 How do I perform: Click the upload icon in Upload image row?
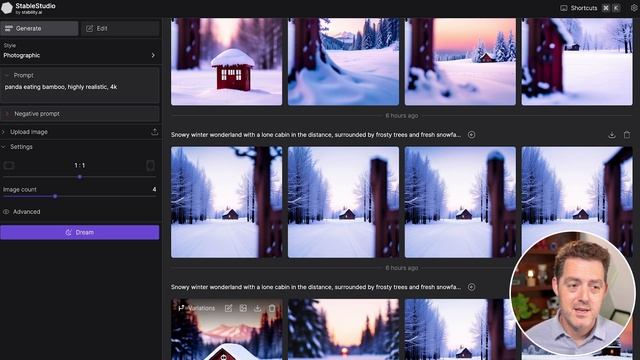[155, 131]
